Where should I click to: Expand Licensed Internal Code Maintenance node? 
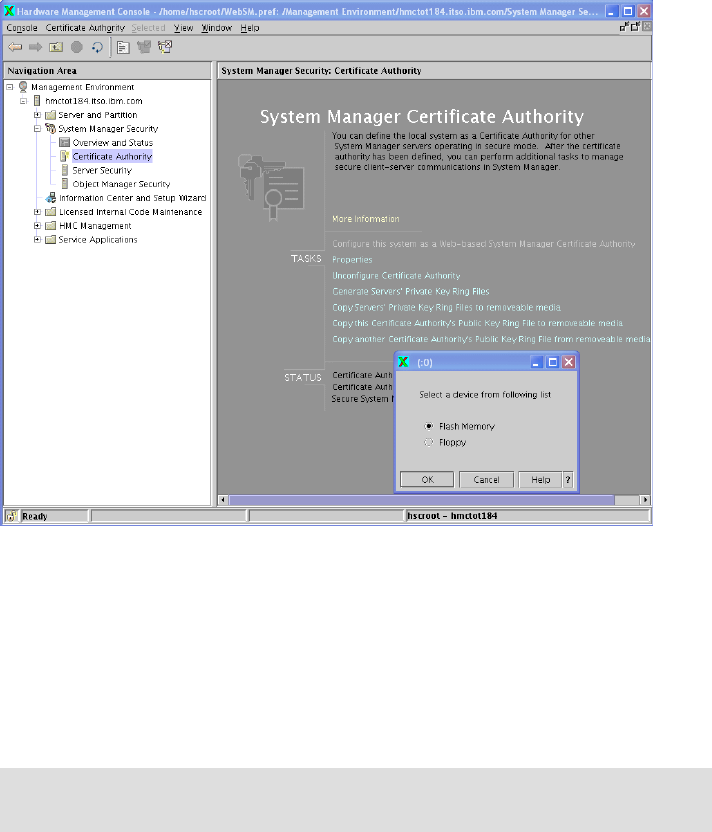point(37,212)
